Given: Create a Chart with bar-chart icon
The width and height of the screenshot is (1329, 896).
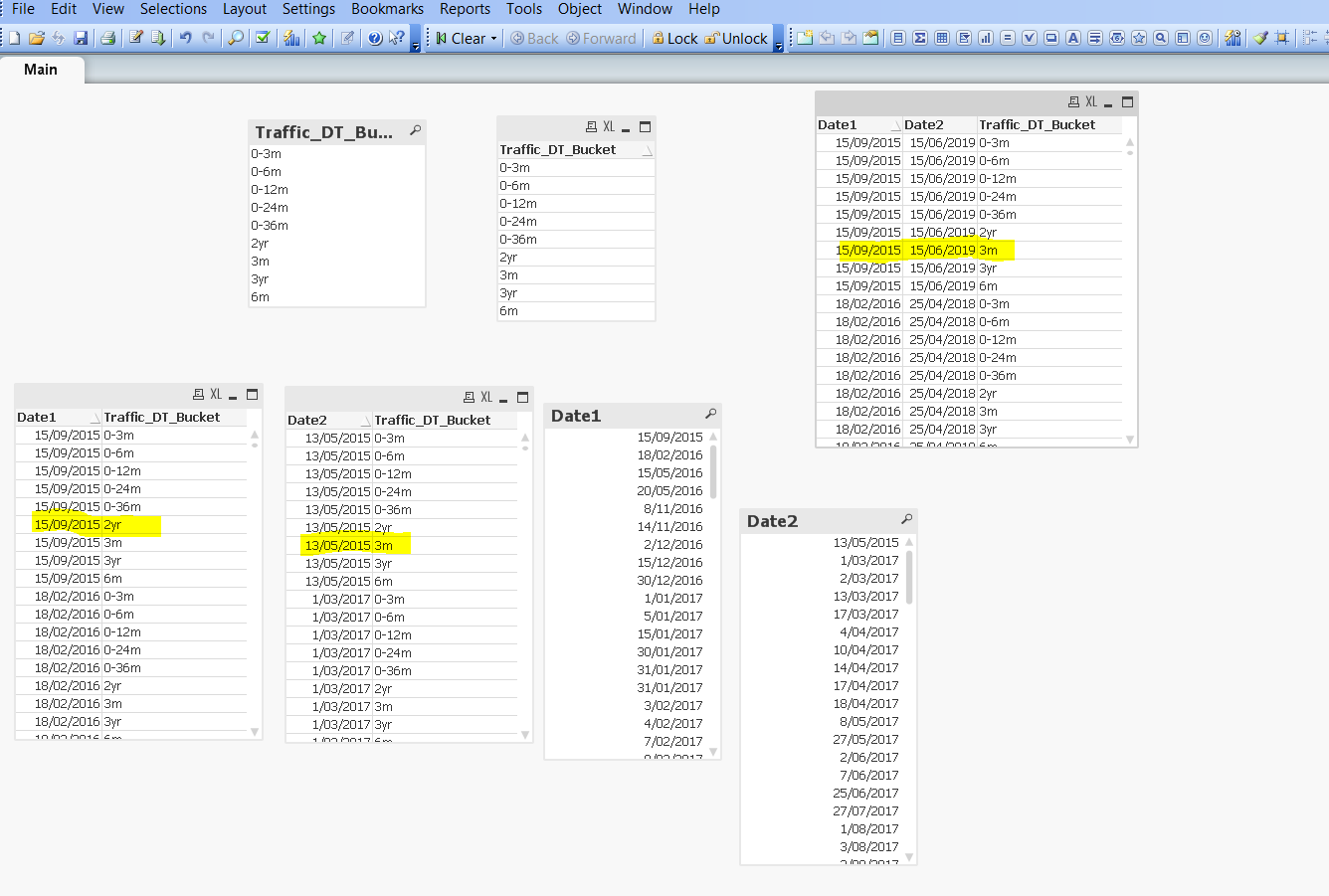Looking at the screenshot, I should tap(986, 38).
